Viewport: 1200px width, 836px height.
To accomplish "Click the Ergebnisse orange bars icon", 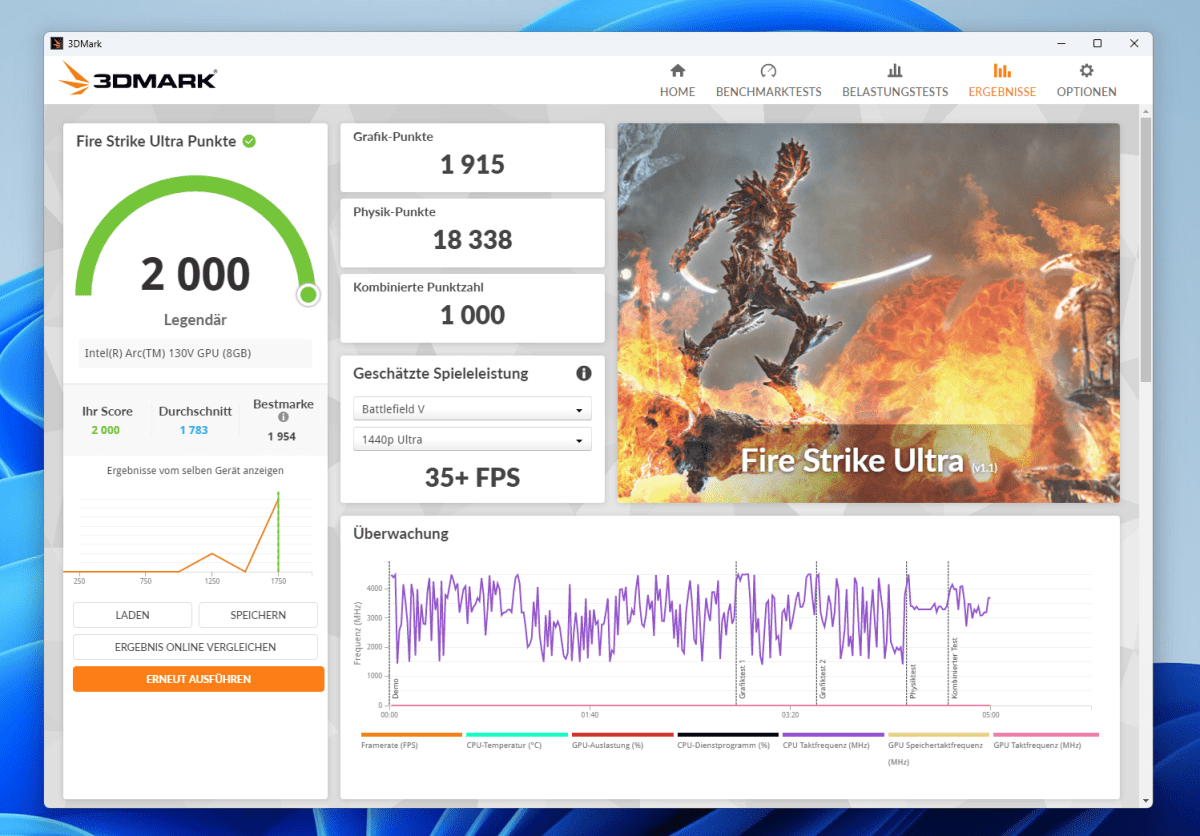I will point(1002,70).
